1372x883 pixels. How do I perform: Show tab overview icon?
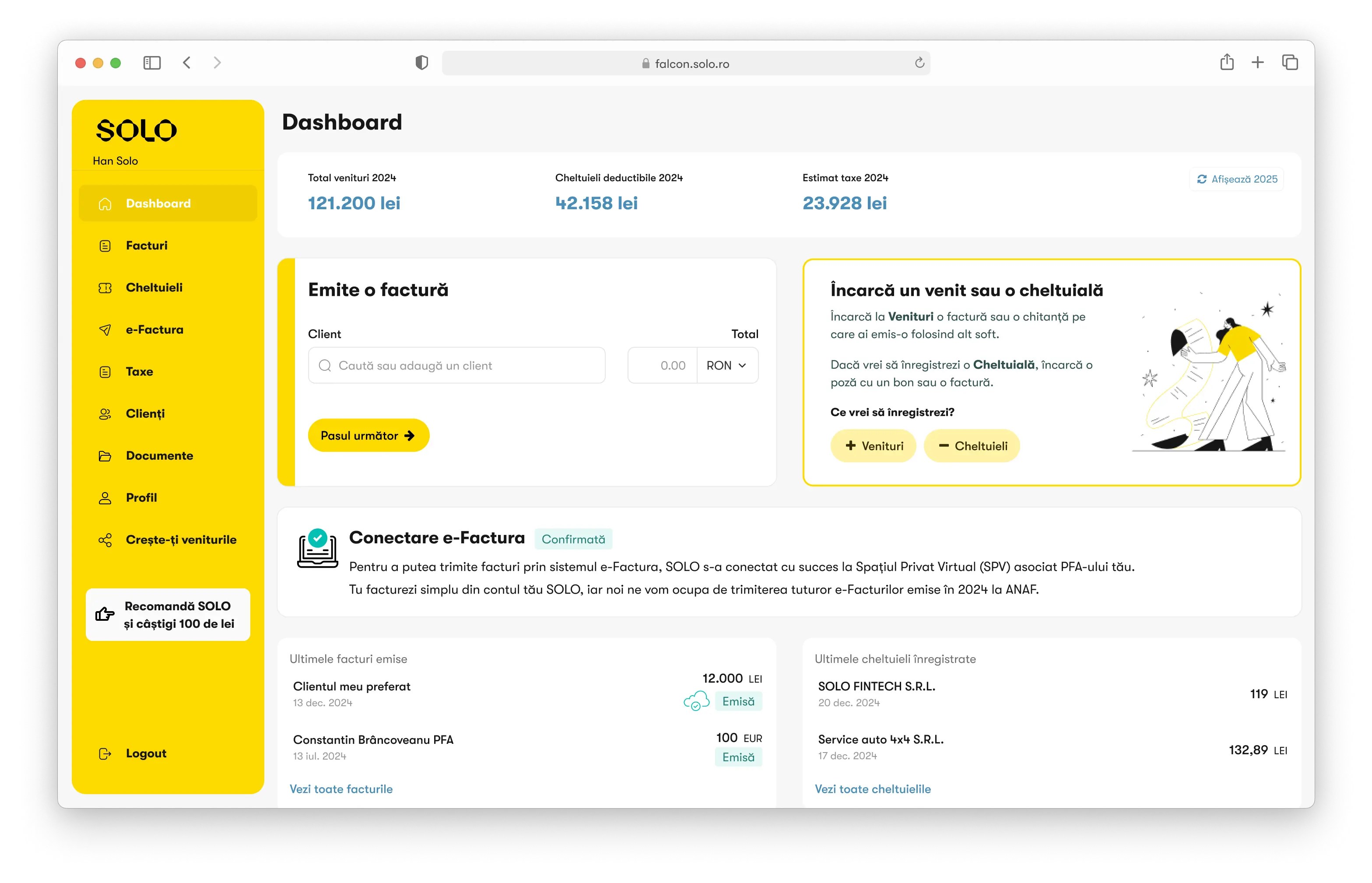pyautogui.click(x=1289, y=63)
